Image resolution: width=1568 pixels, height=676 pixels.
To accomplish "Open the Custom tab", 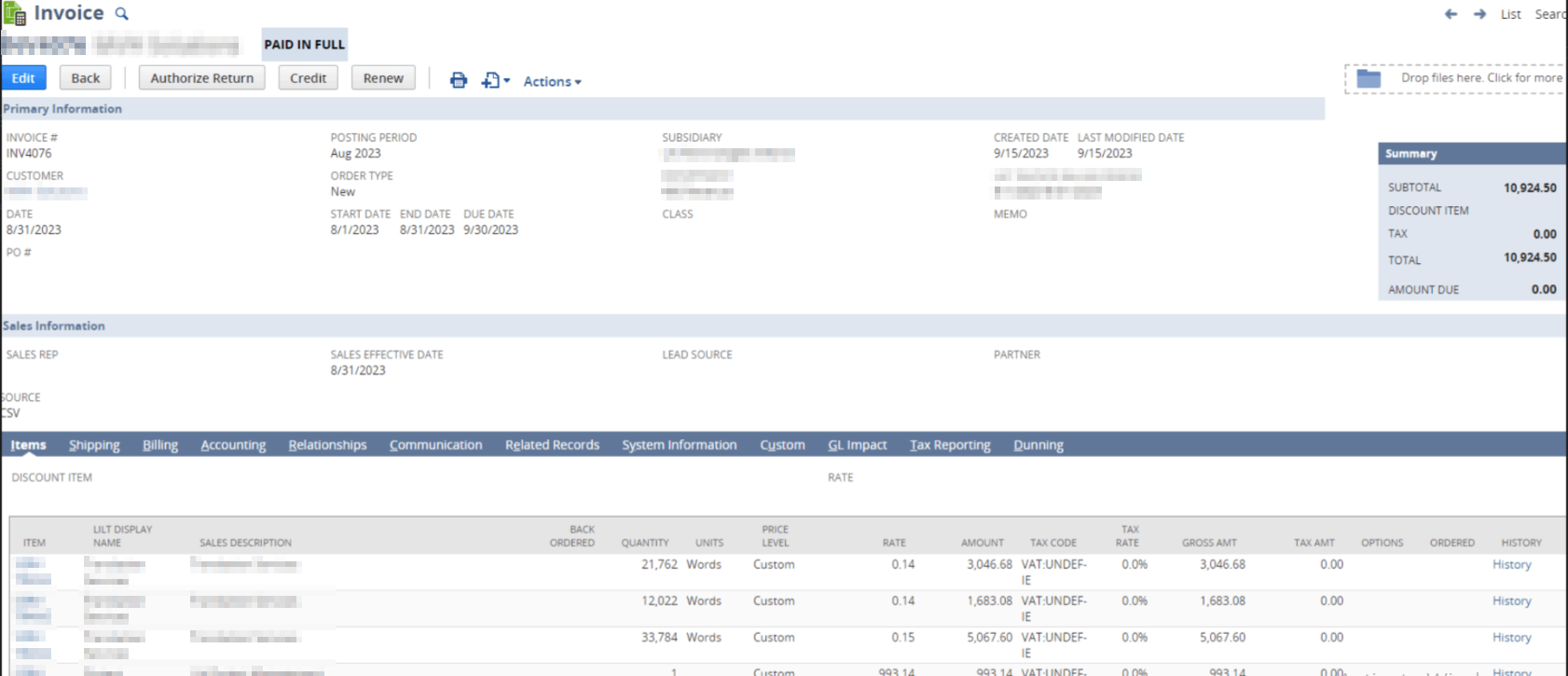I will click(782, 445).
